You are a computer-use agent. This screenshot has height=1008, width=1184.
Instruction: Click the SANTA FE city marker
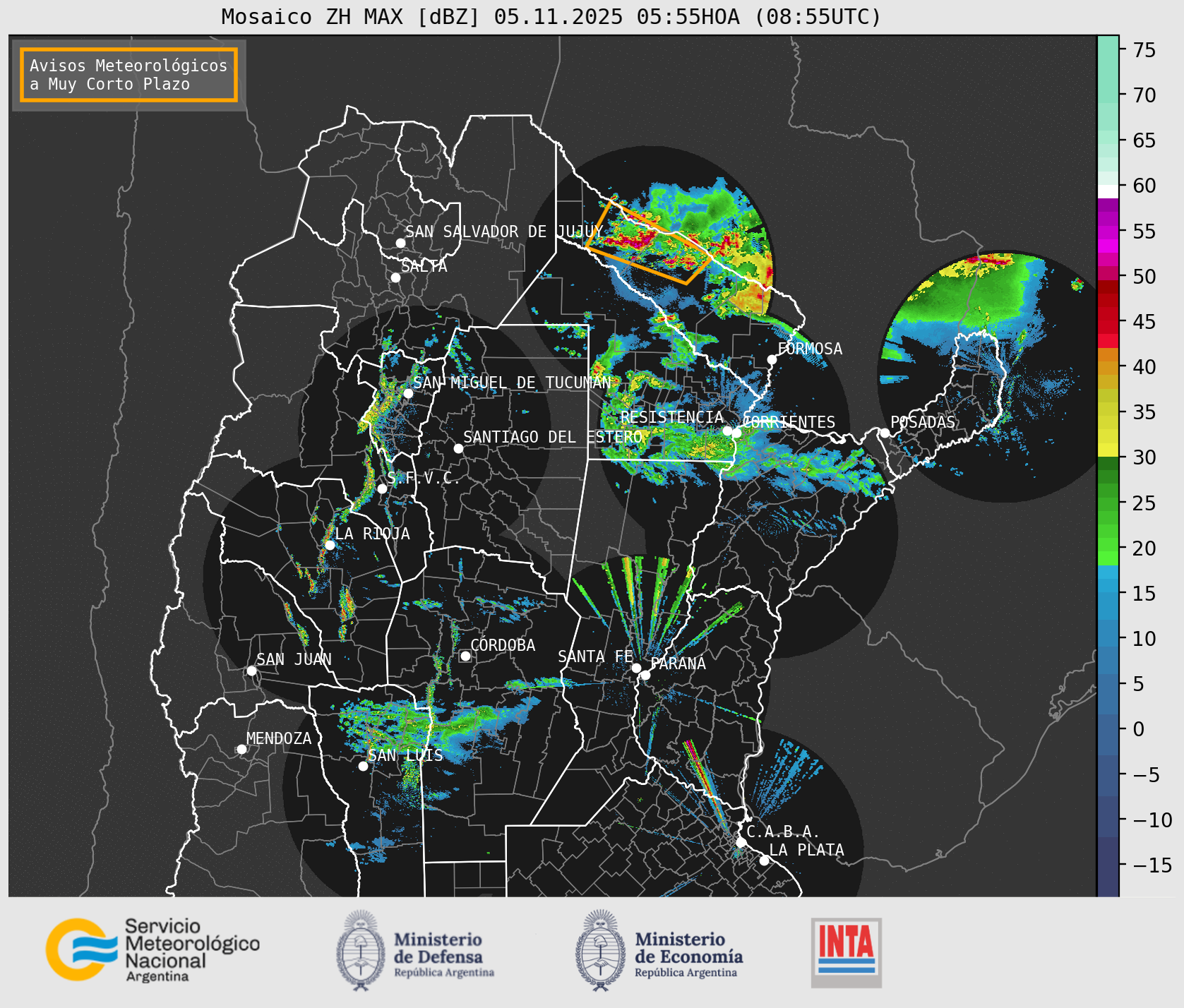click(x=636, y=668)
